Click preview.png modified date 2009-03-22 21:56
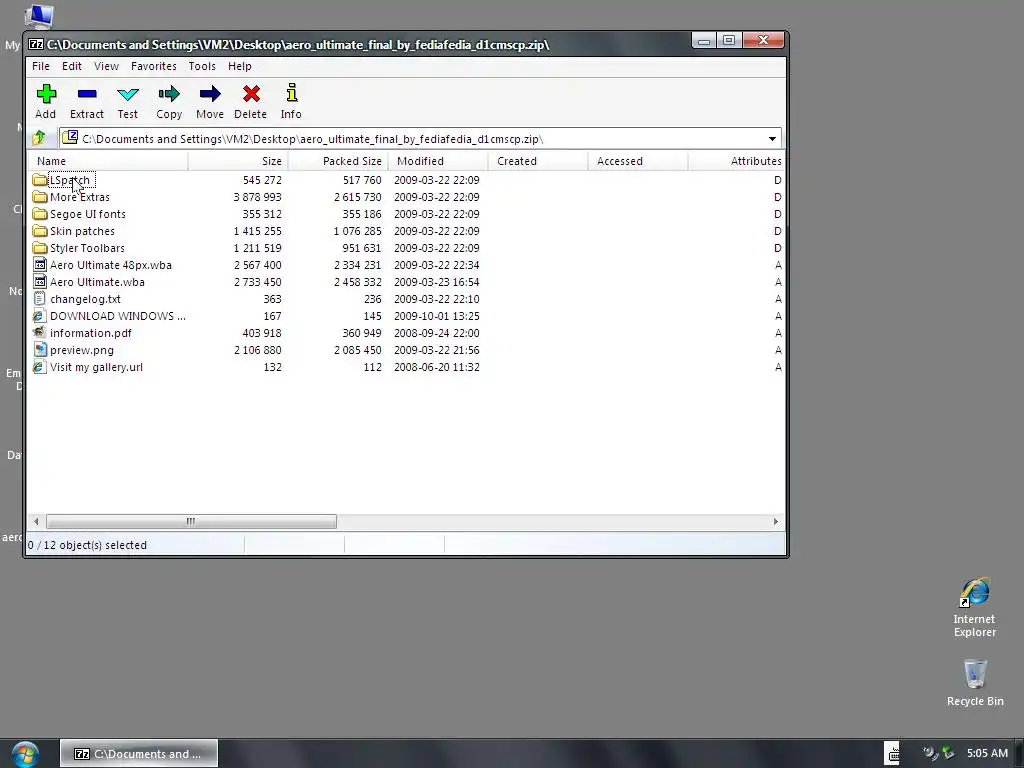This screenshot has height=768, width=1024. (x=436, y=349)
